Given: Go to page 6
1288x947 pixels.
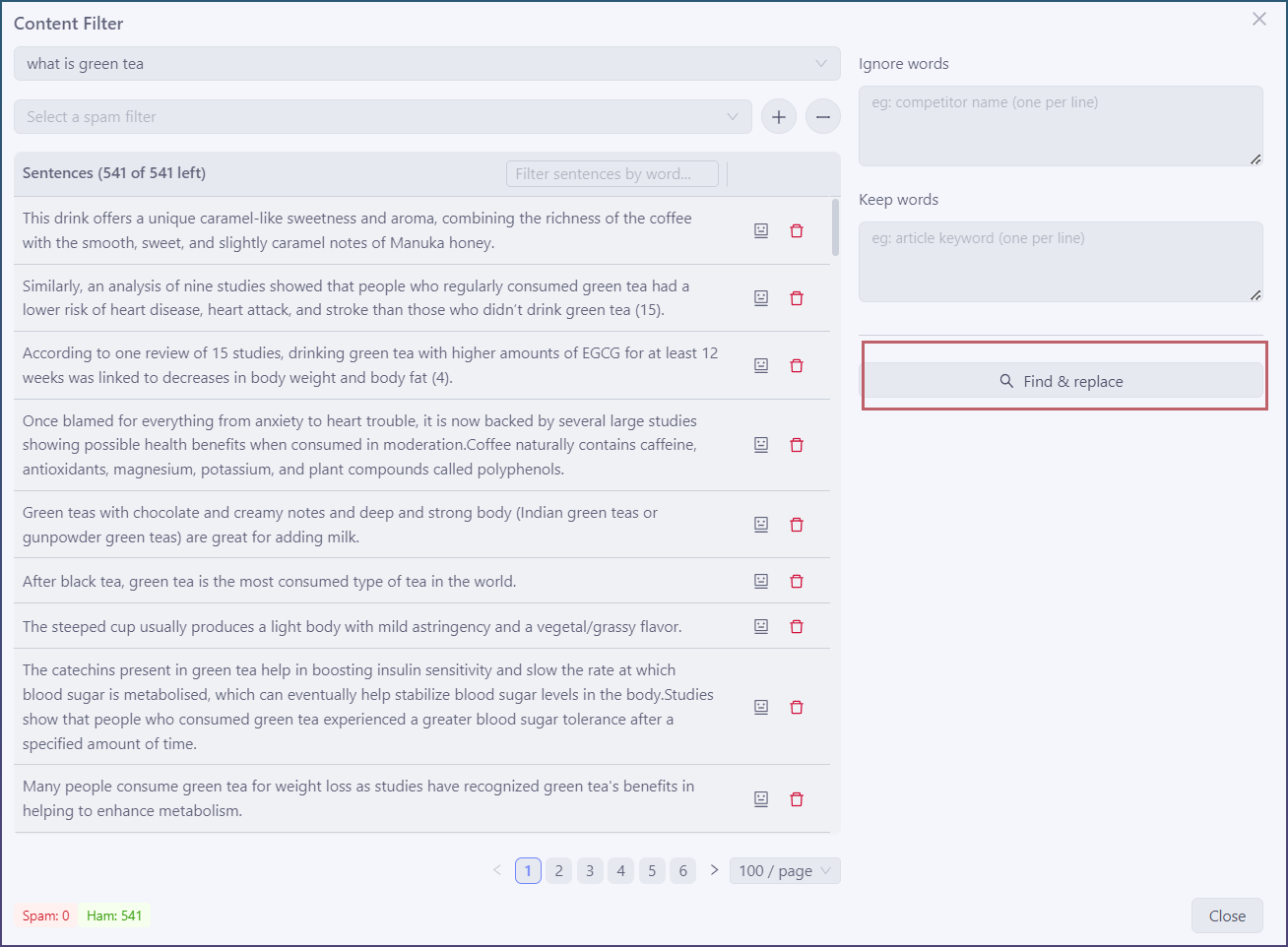Looking at the screenshot, I should [x=683, y=871].
